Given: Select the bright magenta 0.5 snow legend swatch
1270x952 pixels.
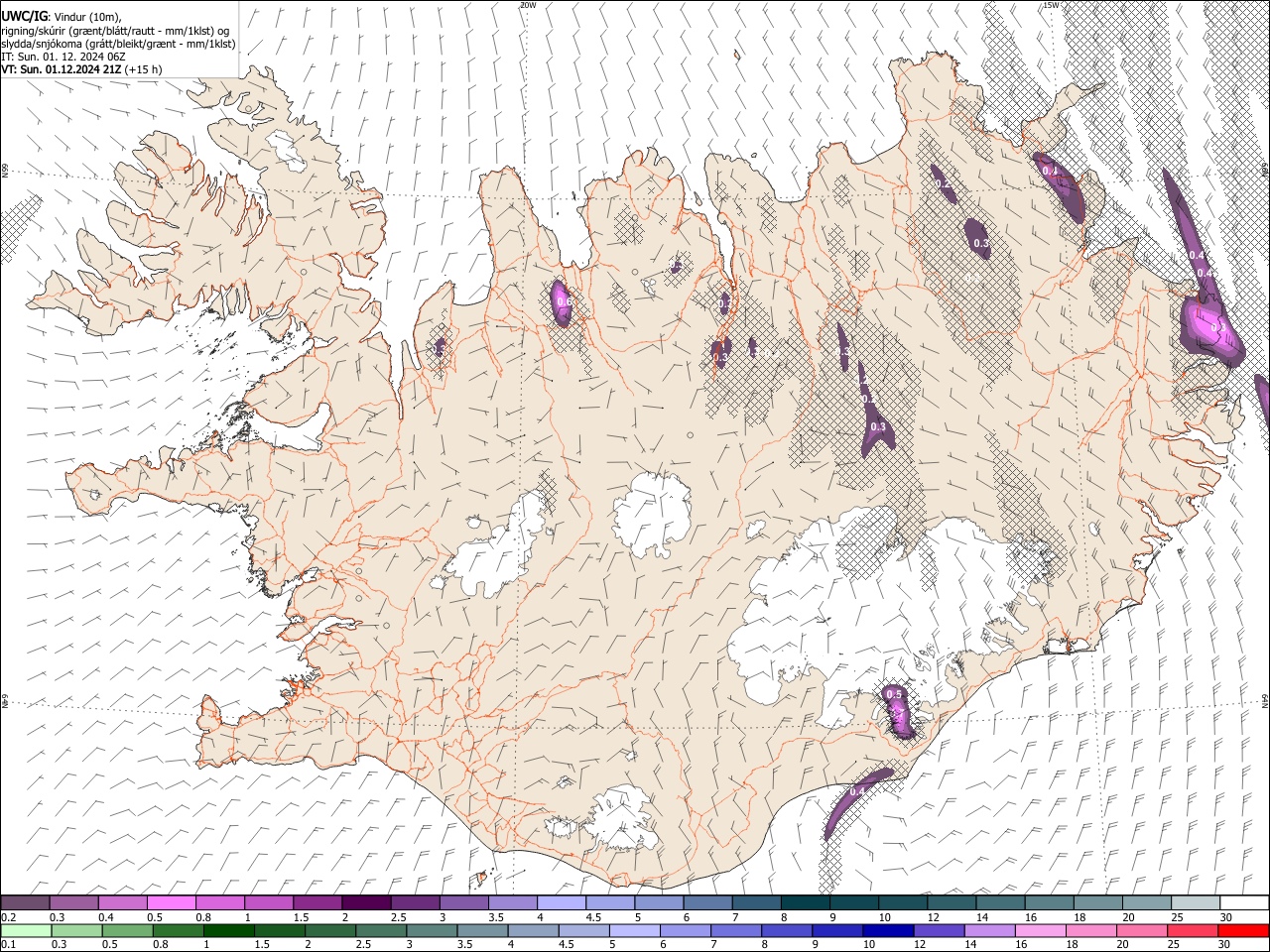Looking at the screenshot, I should click(171, 902).
